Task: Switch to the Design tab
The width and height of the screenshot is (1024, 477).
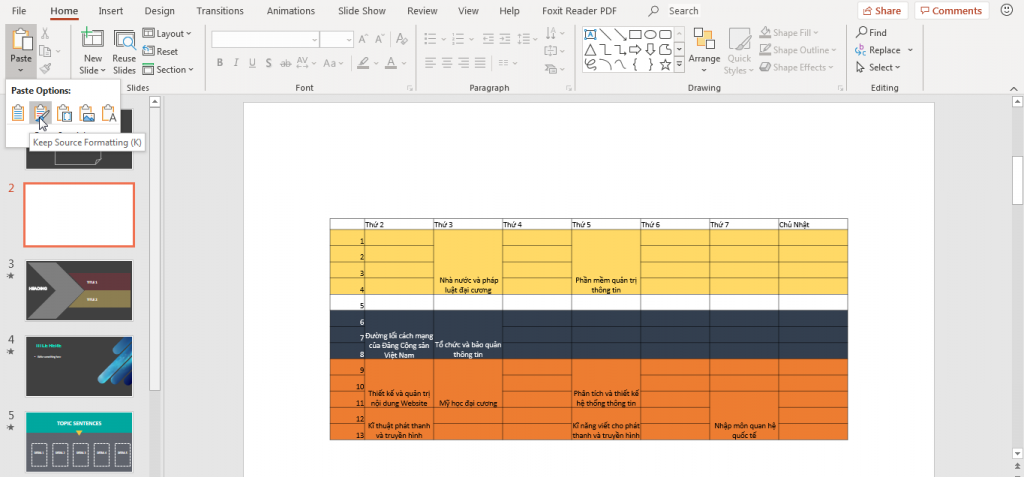Action: pyautogui.click(x=159, y=11)
